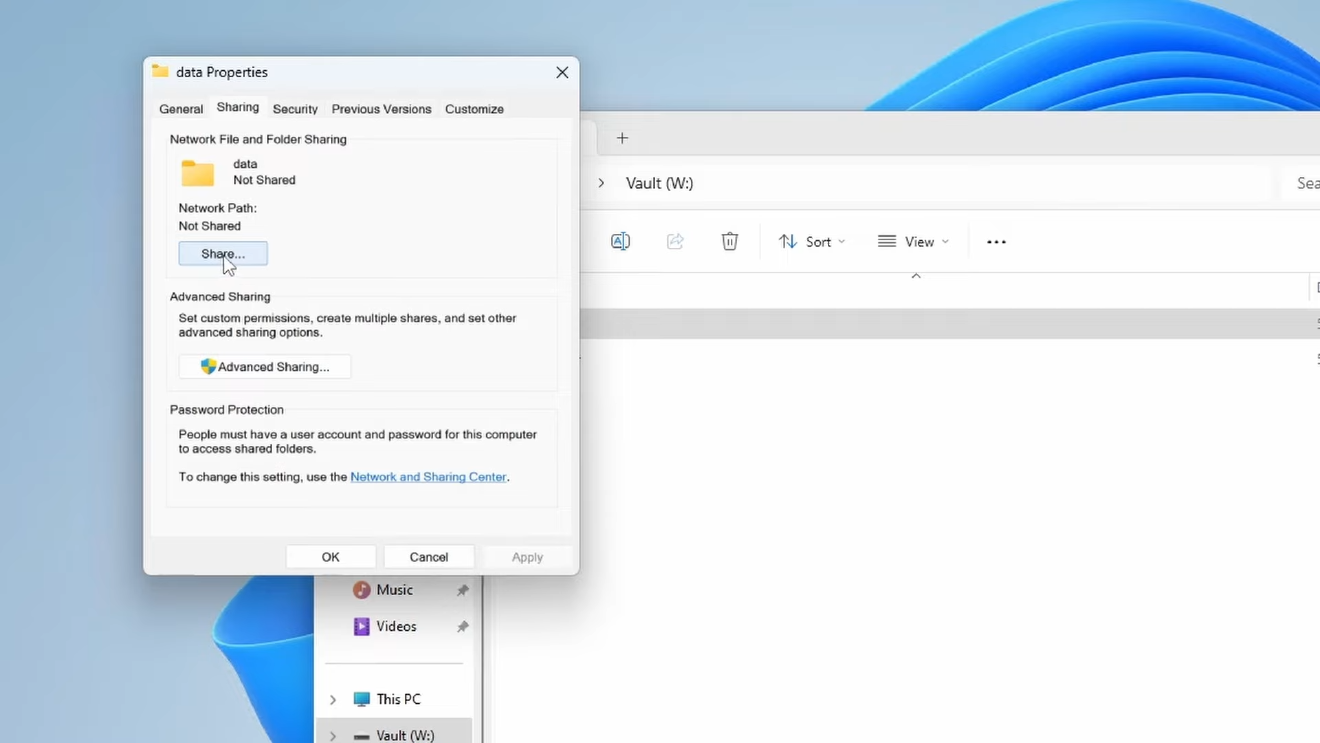Open the View dropdown
The width and height of the screenshot is (1320, 743).
[913, 241]
